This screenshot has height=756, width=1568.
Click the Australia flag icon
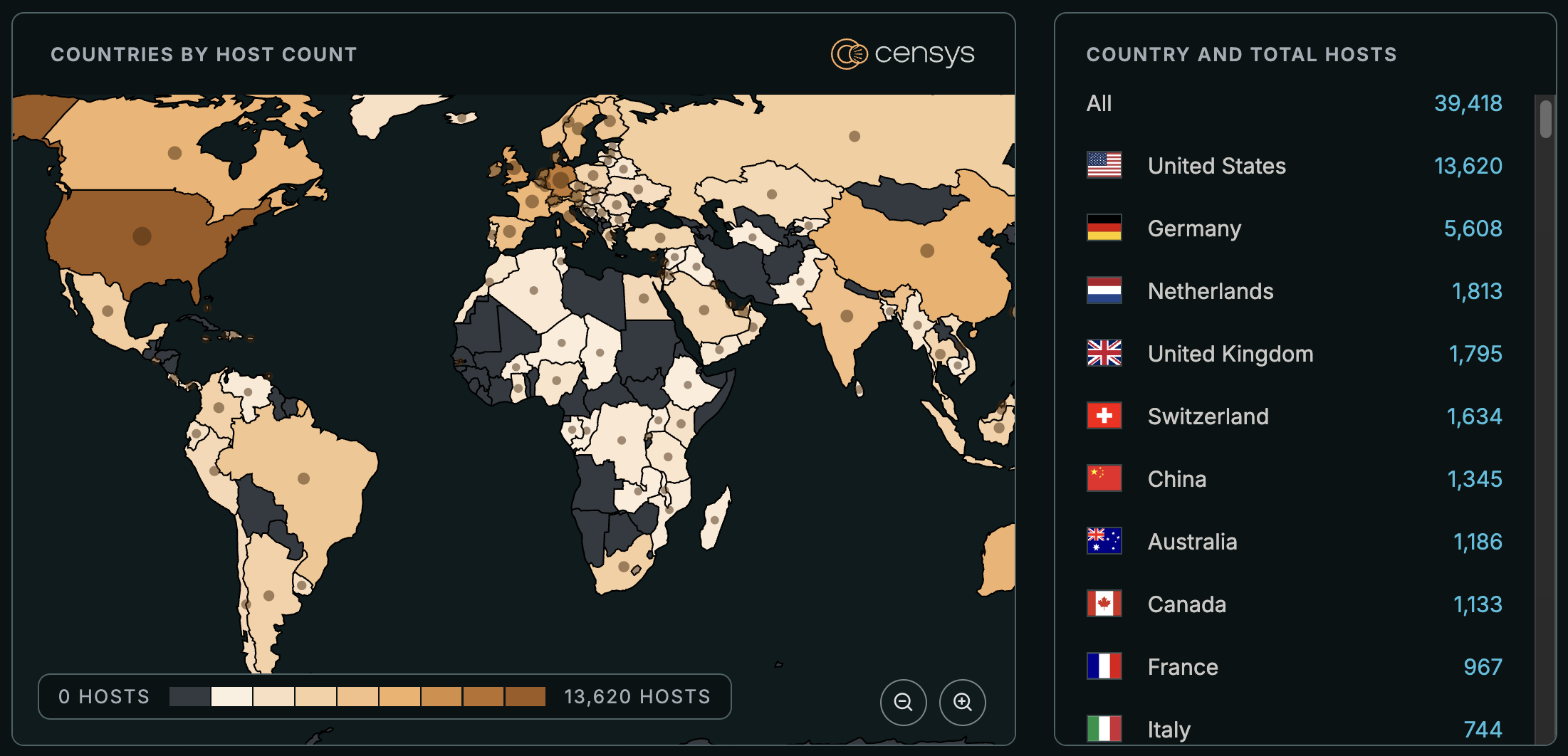coord(1104,541)
